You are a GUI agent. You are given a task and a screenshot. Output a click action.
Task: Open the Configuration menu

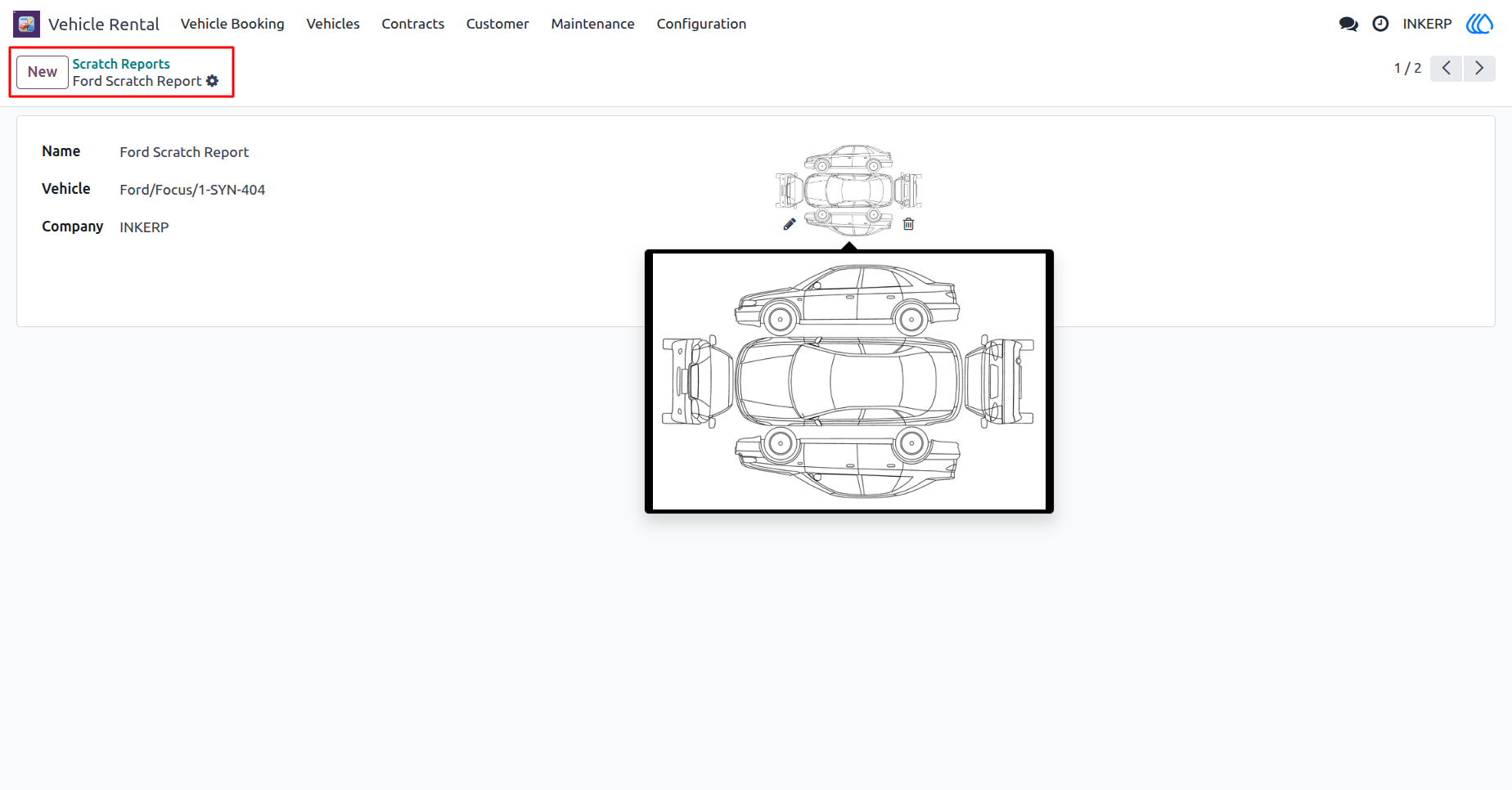(701, 24)
